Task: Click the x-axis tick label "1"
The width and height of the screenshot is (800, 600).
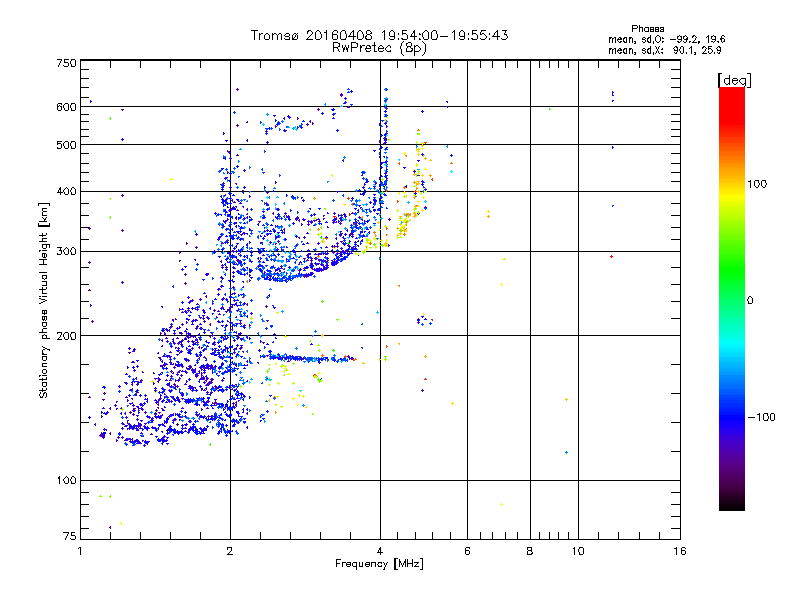Action: (x=80, y=551)
